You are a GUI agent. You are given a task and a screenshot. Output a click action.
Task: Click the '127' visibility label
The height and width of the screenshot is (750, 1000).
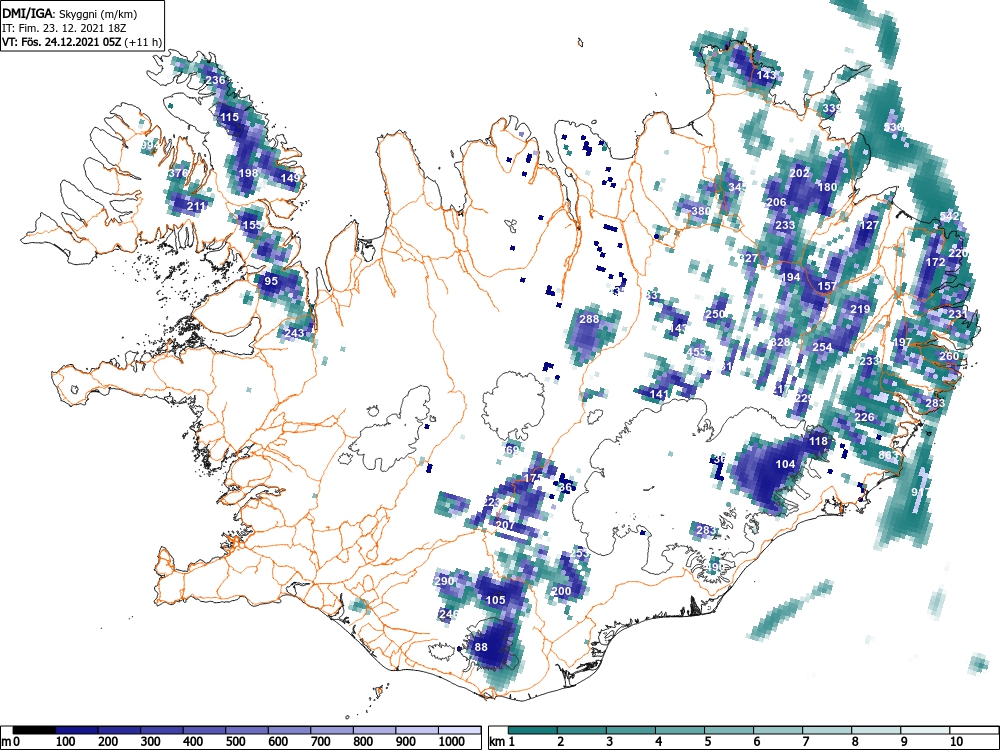[869, 226]
